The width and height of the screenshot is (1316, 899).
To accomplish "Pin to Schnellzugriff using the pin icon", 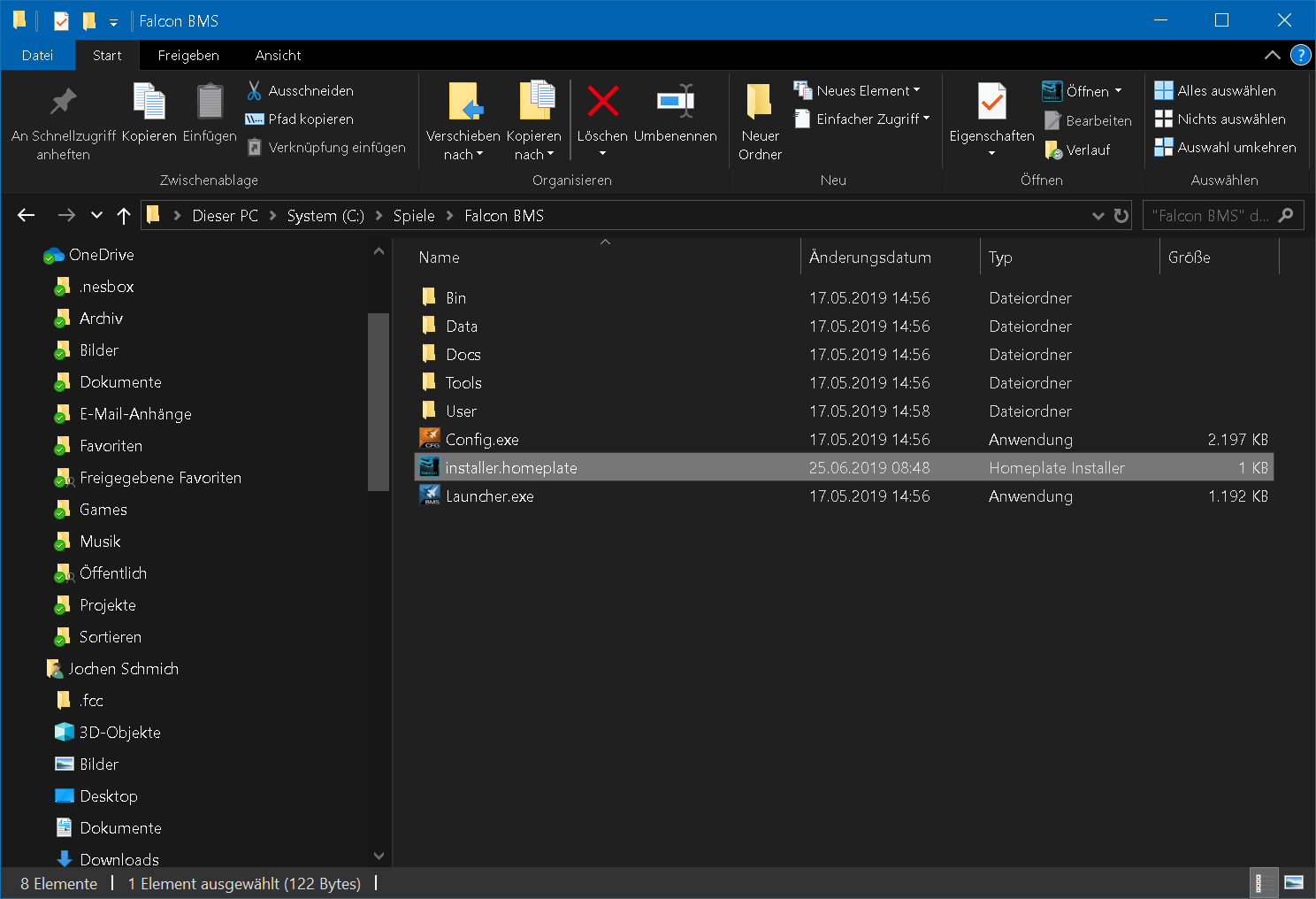I will [63, 102].
